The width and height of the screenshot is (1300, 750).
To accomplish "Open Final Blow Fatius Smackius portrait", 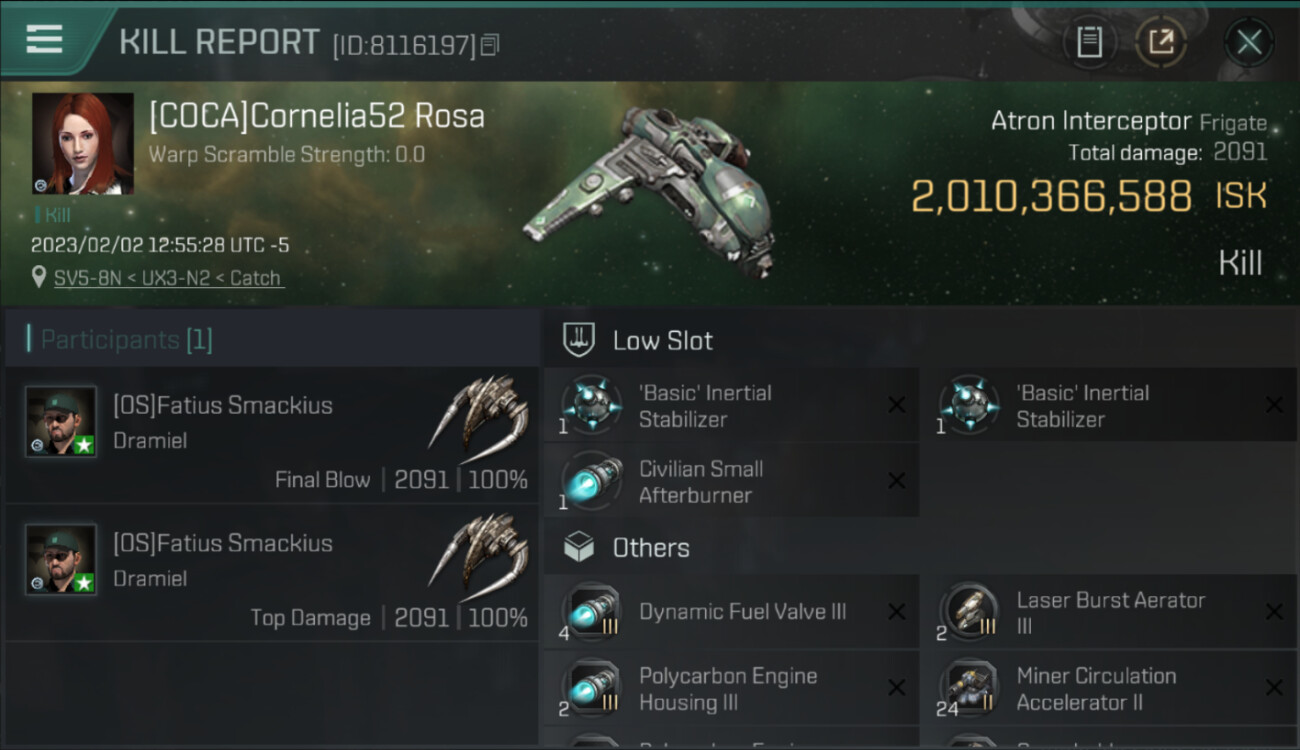I will pos(61,421).
